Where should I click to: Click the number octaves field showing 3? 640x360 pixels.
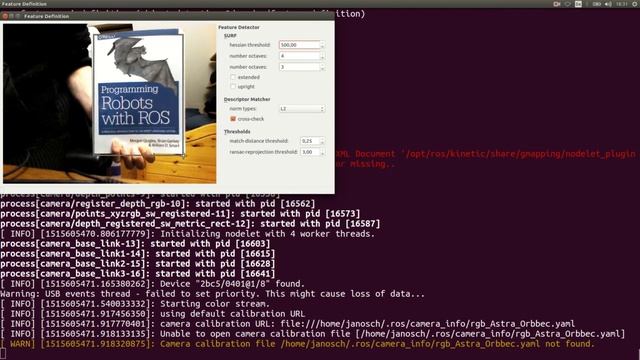(x=299, y=67)
